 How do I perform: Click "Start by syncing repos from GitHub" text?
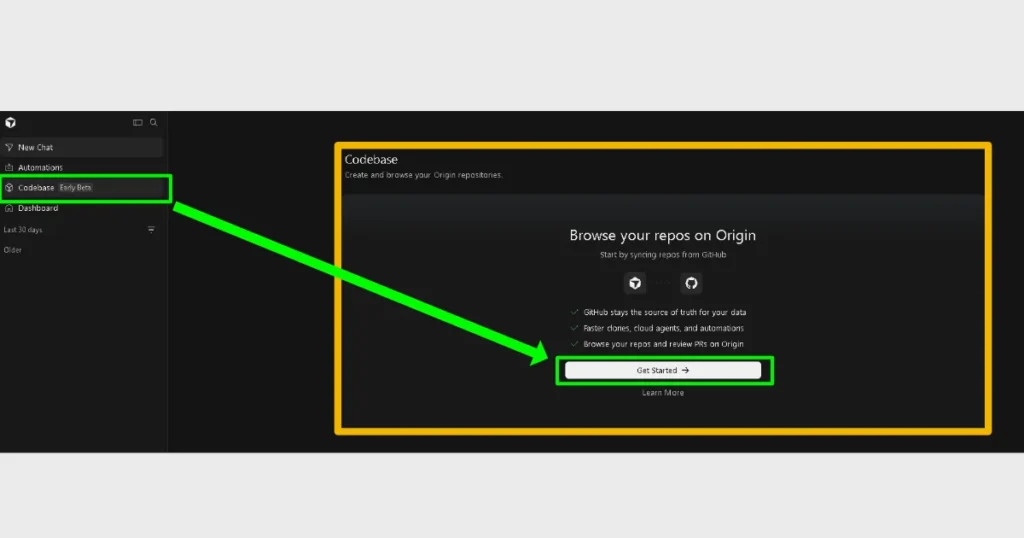(663, 255)
